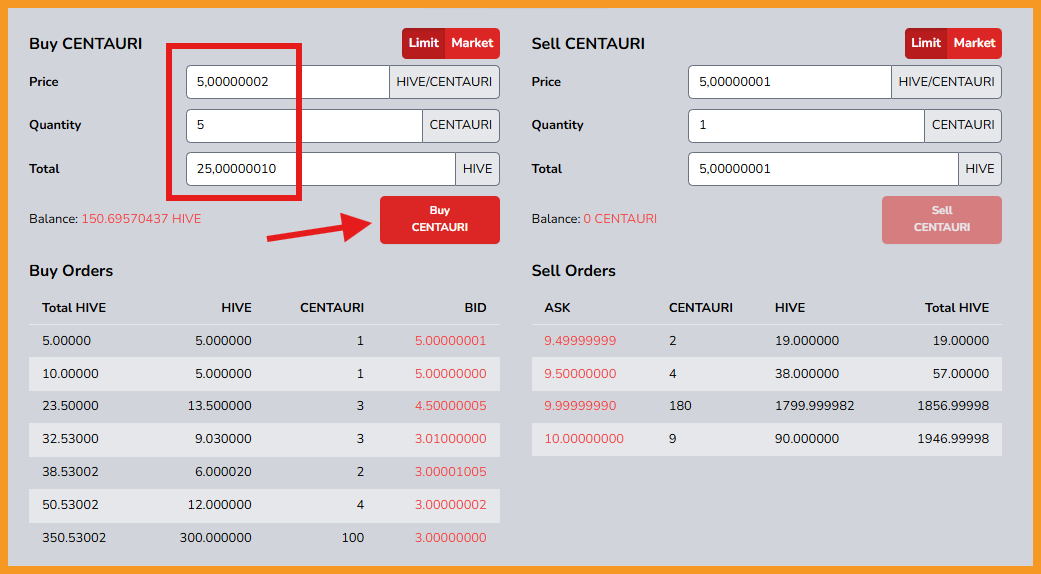Screen dimensions: 1041x574
Task: Click the bid price 5.00000000
Action: click(451, 374)
